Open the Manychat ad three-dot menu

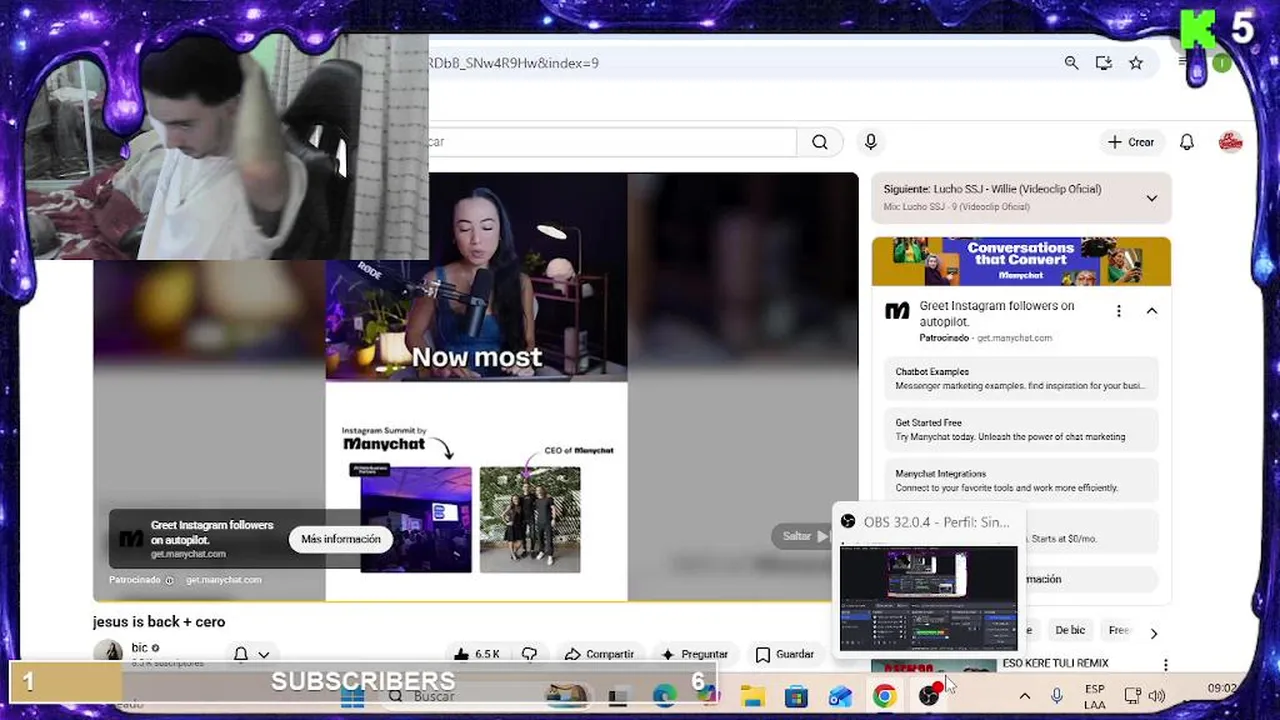click(1119, 311)
